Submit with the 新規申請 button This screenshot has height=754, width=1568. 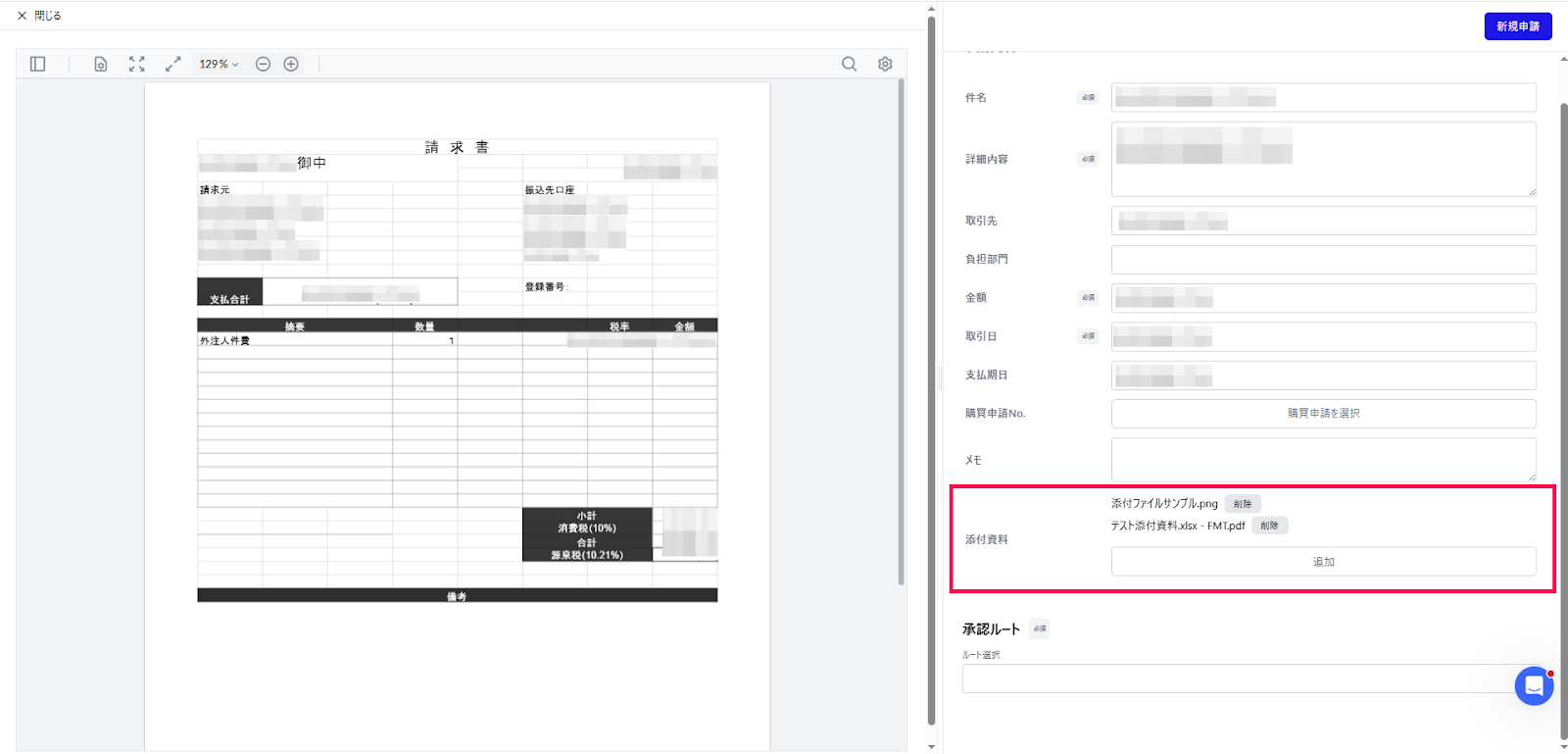click(1518, 26)
